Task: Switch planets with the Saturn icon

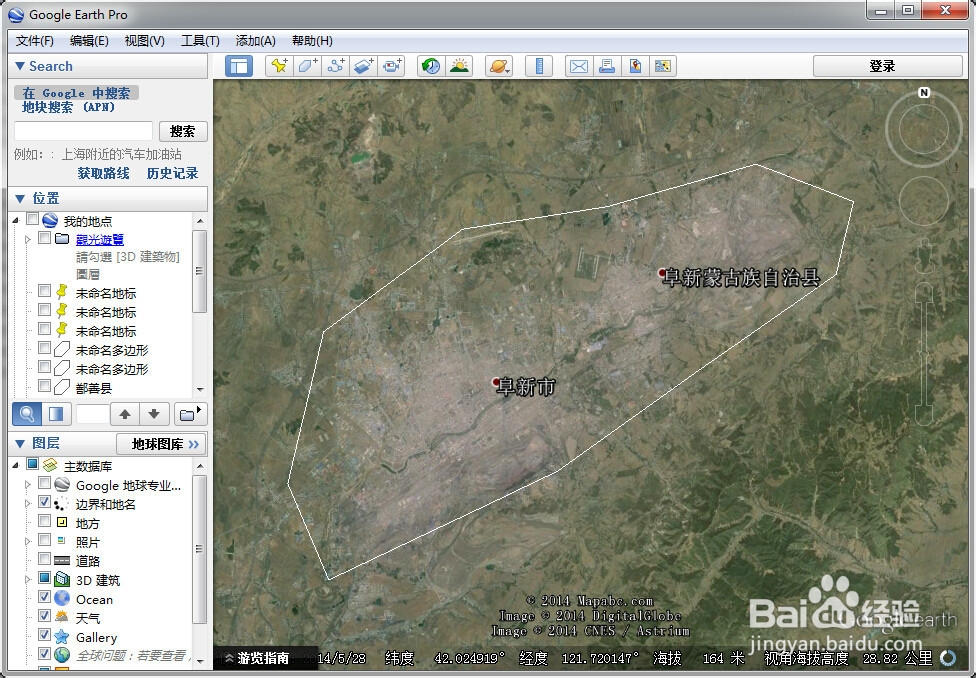Action: [499, 66]
